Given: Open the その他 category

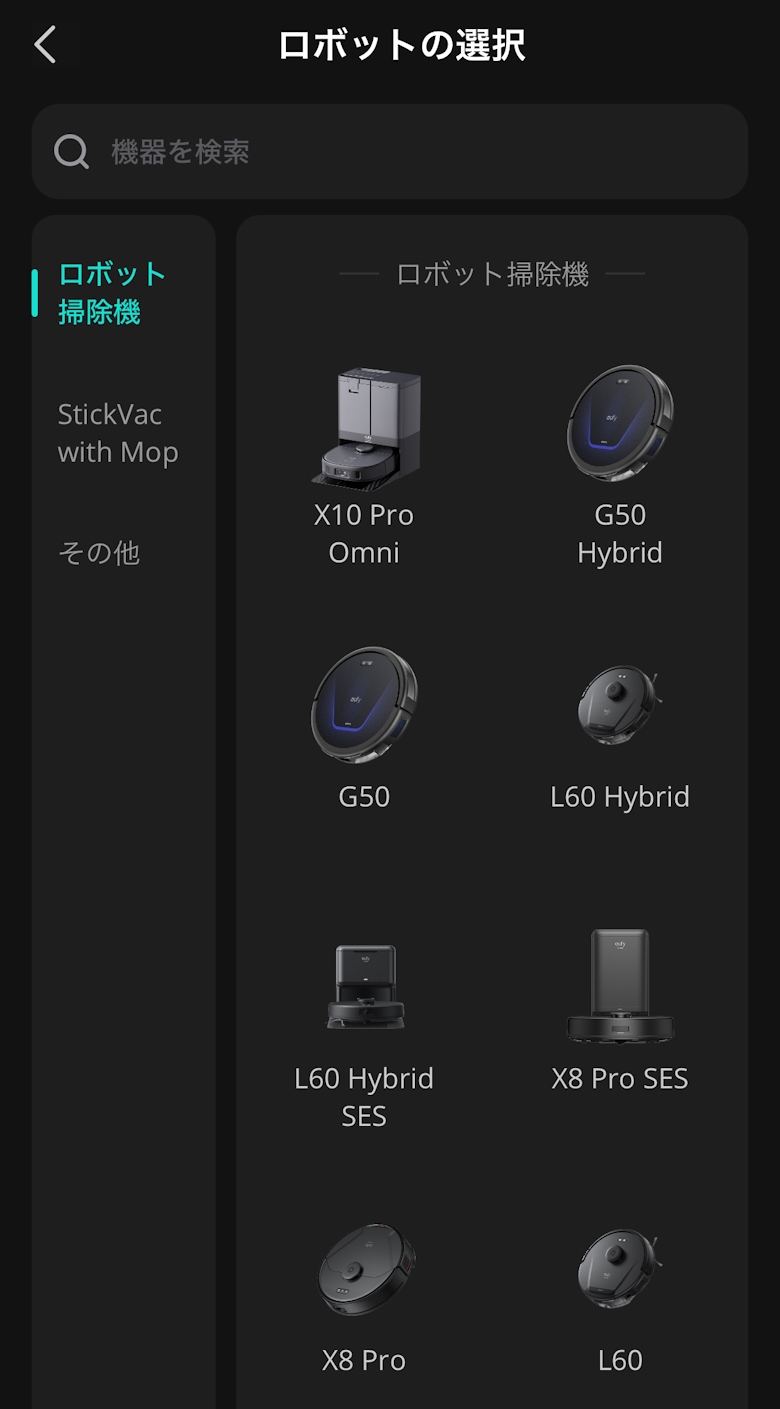Looking at the screenshot, I should 99,553.
